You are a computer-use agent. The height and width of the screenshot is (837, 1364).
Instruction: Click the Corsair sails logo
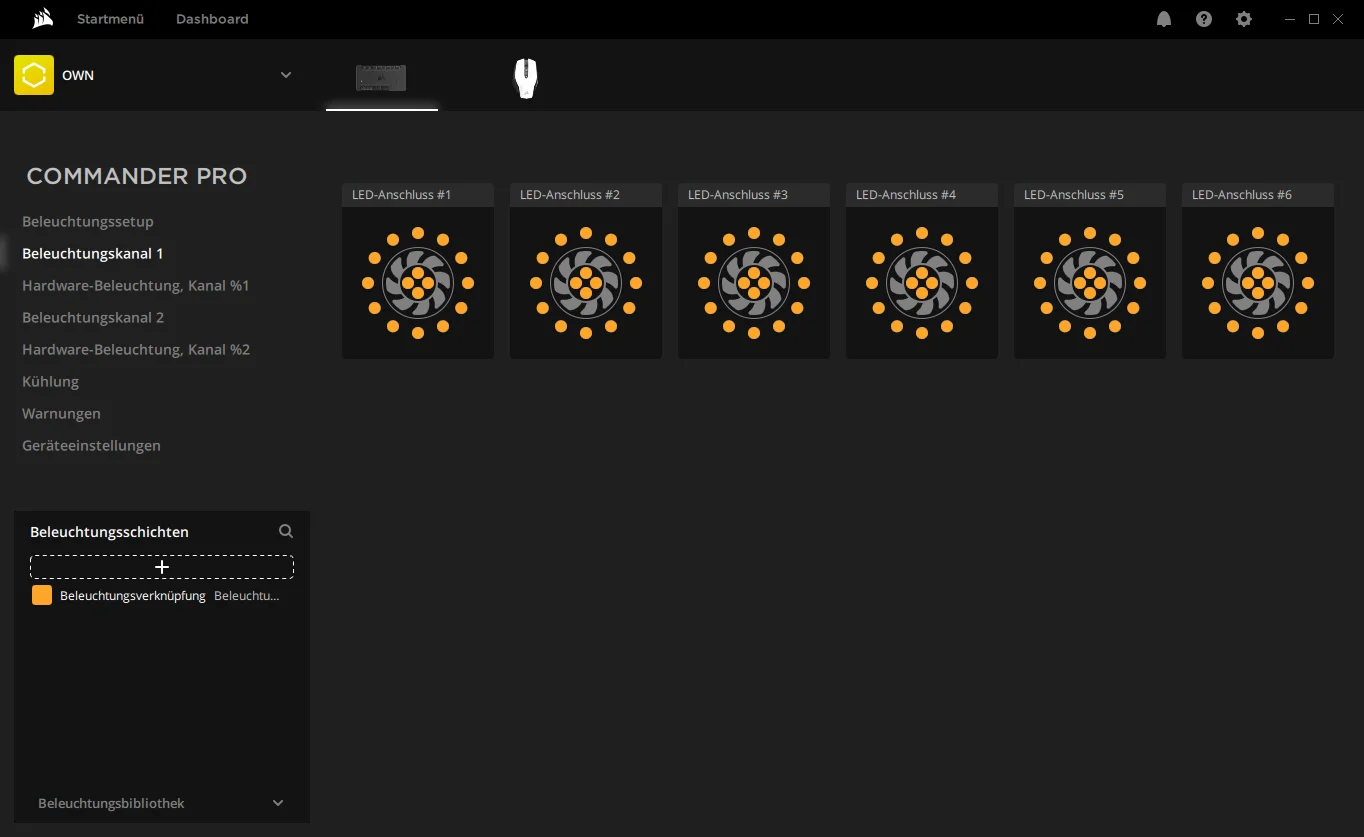pos(42,18)
